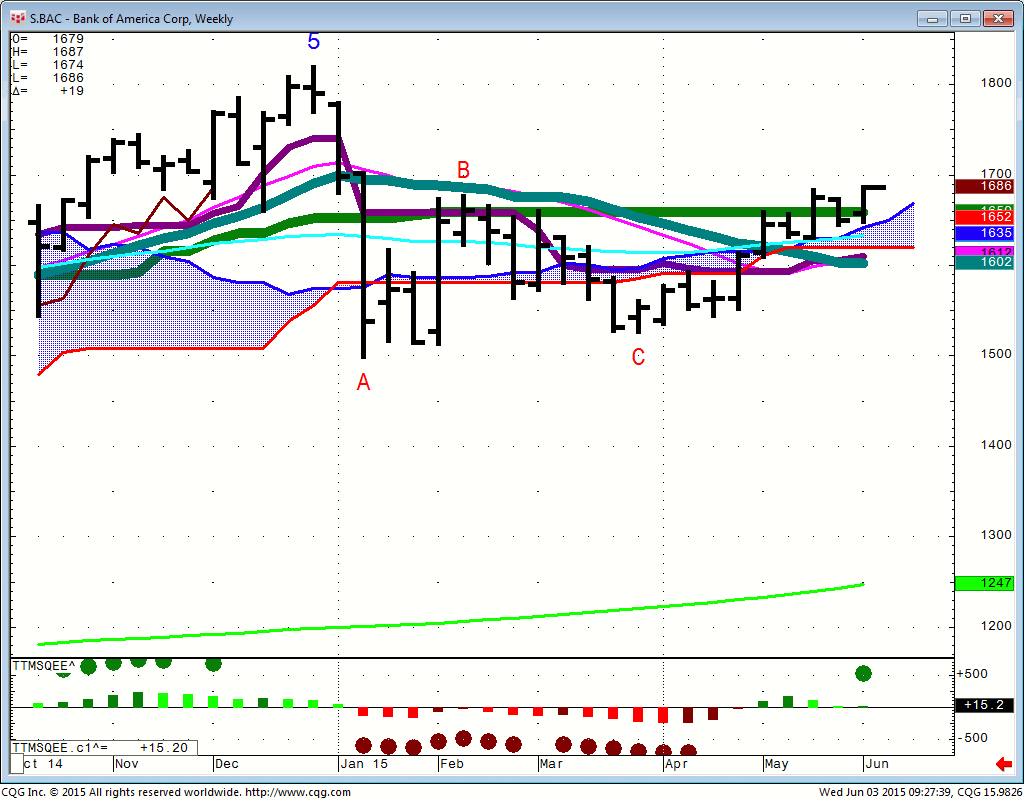Click the Dec label on time axis

pos(227,763)
